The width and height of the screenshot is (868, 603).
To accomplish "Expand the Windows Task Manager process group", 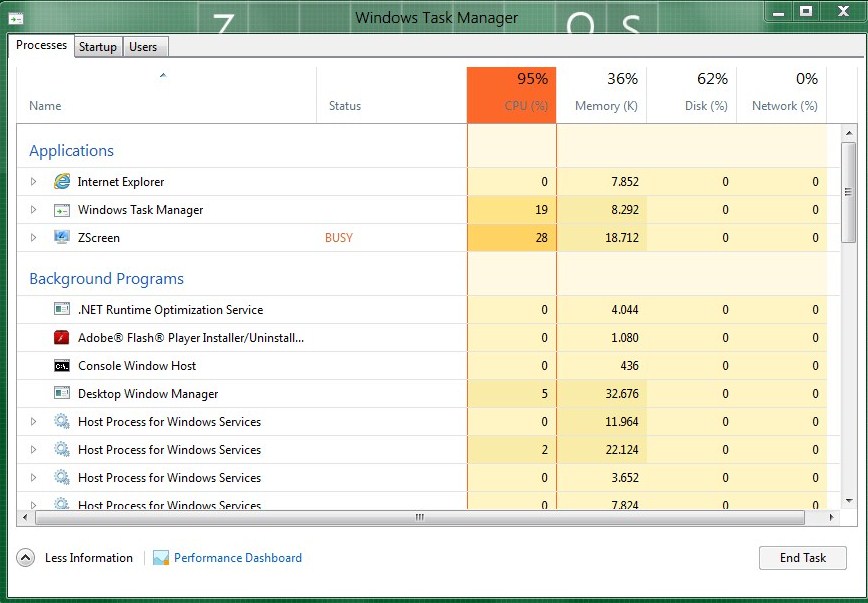I will point(33,209).
